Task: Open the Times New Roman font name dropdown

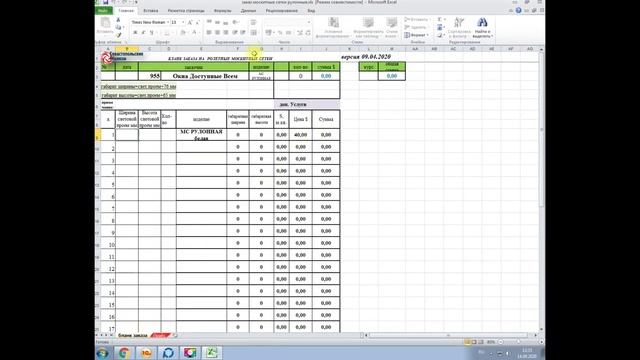Action: point(168,22)
